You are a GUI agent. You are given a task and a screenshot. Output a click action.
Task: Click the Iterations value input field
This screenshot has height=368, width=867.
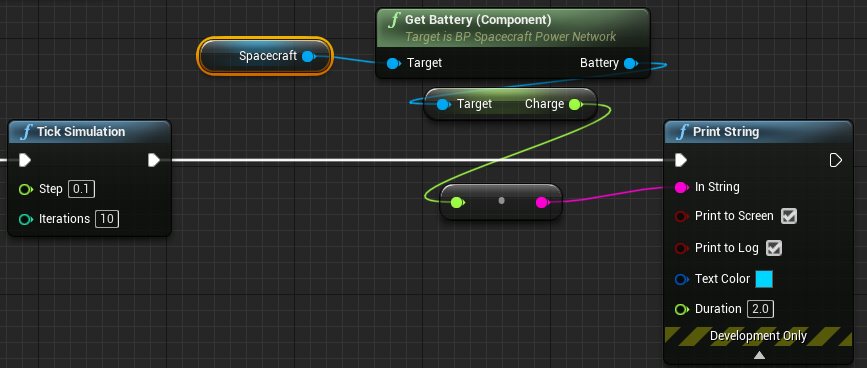click(107, 219)
